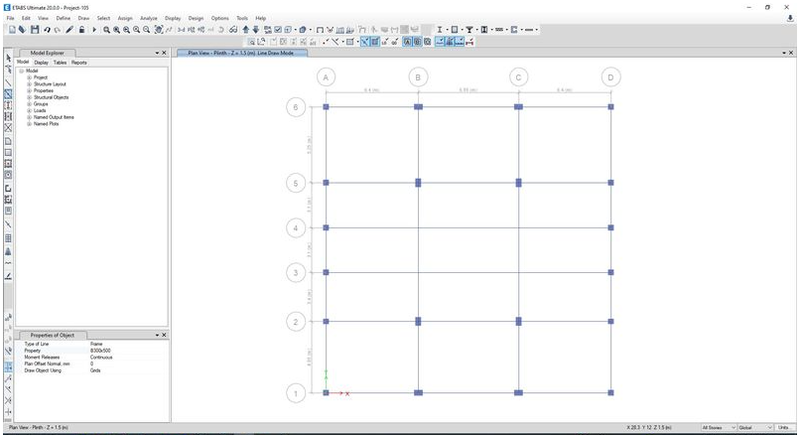The width and height of the screenshot is (800, 435).
Task: Expand the Structural Objects node
Action: pos(29,97)
